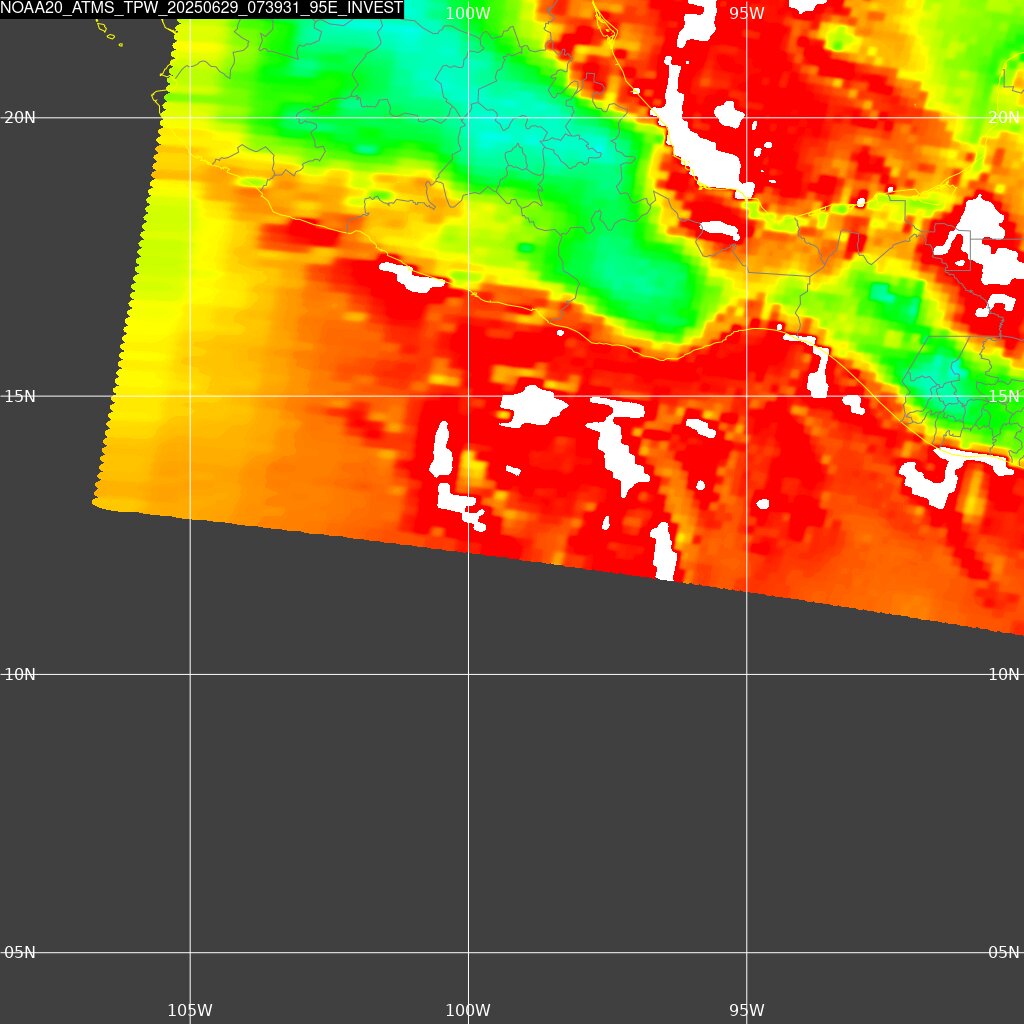Click the NOAA20_ATMS_TPW title label

pyautogui.click(x=202, y=9)
